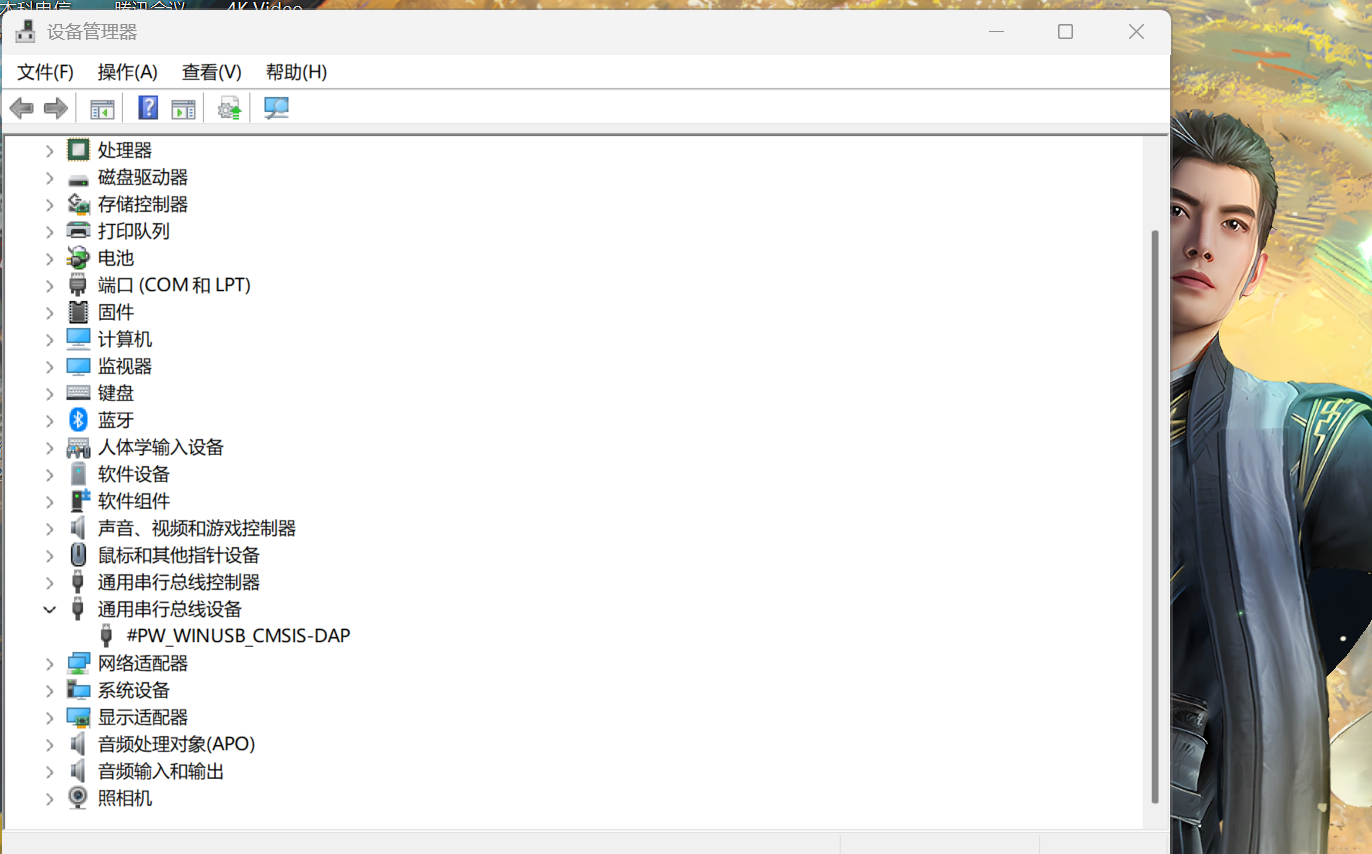
Task: Expand the 处理器 node chevron
Action: (x=49, y=150)
